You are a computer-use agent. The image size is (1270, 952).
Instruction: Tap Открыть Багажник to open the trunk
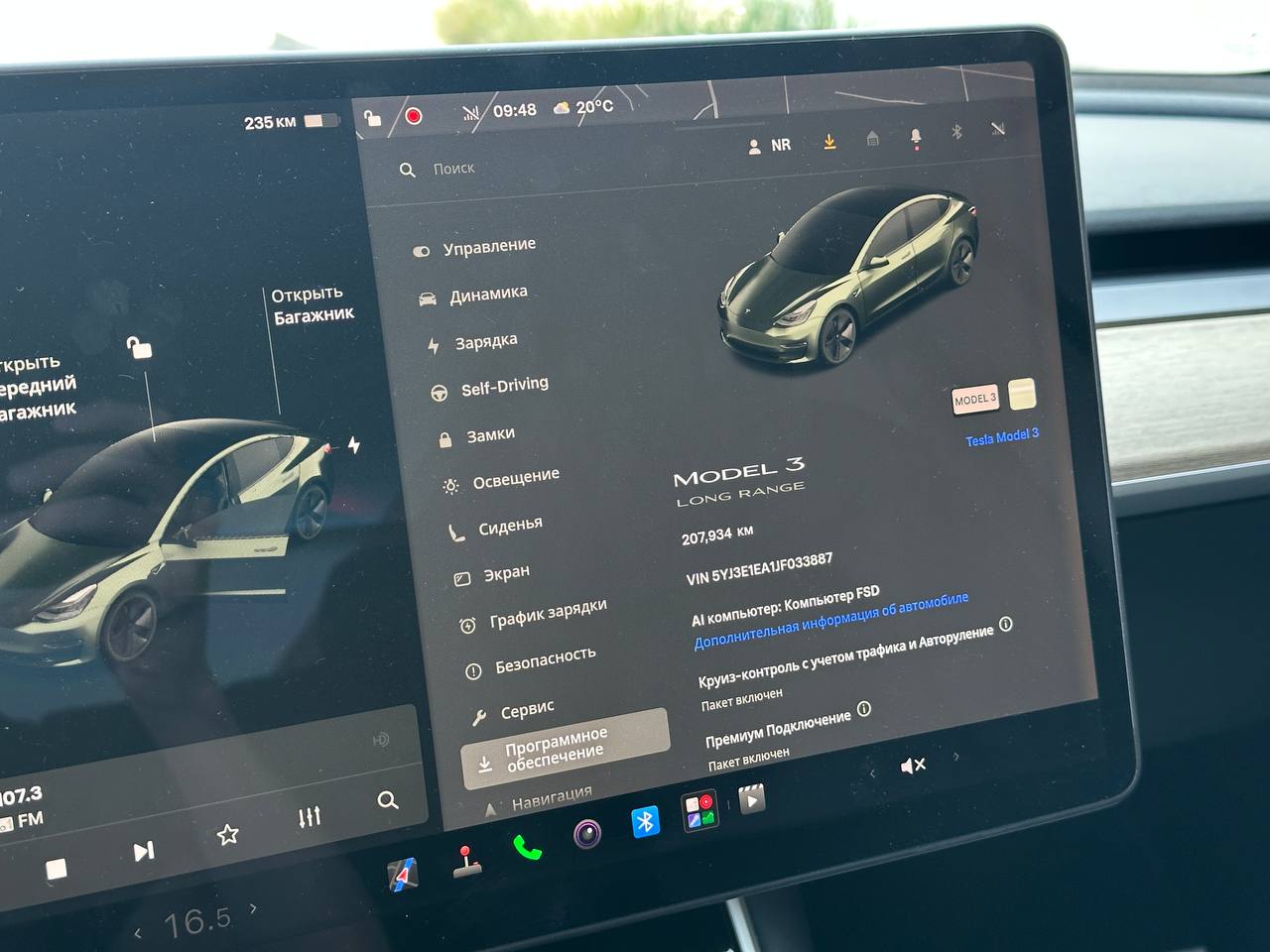[313, 304]
